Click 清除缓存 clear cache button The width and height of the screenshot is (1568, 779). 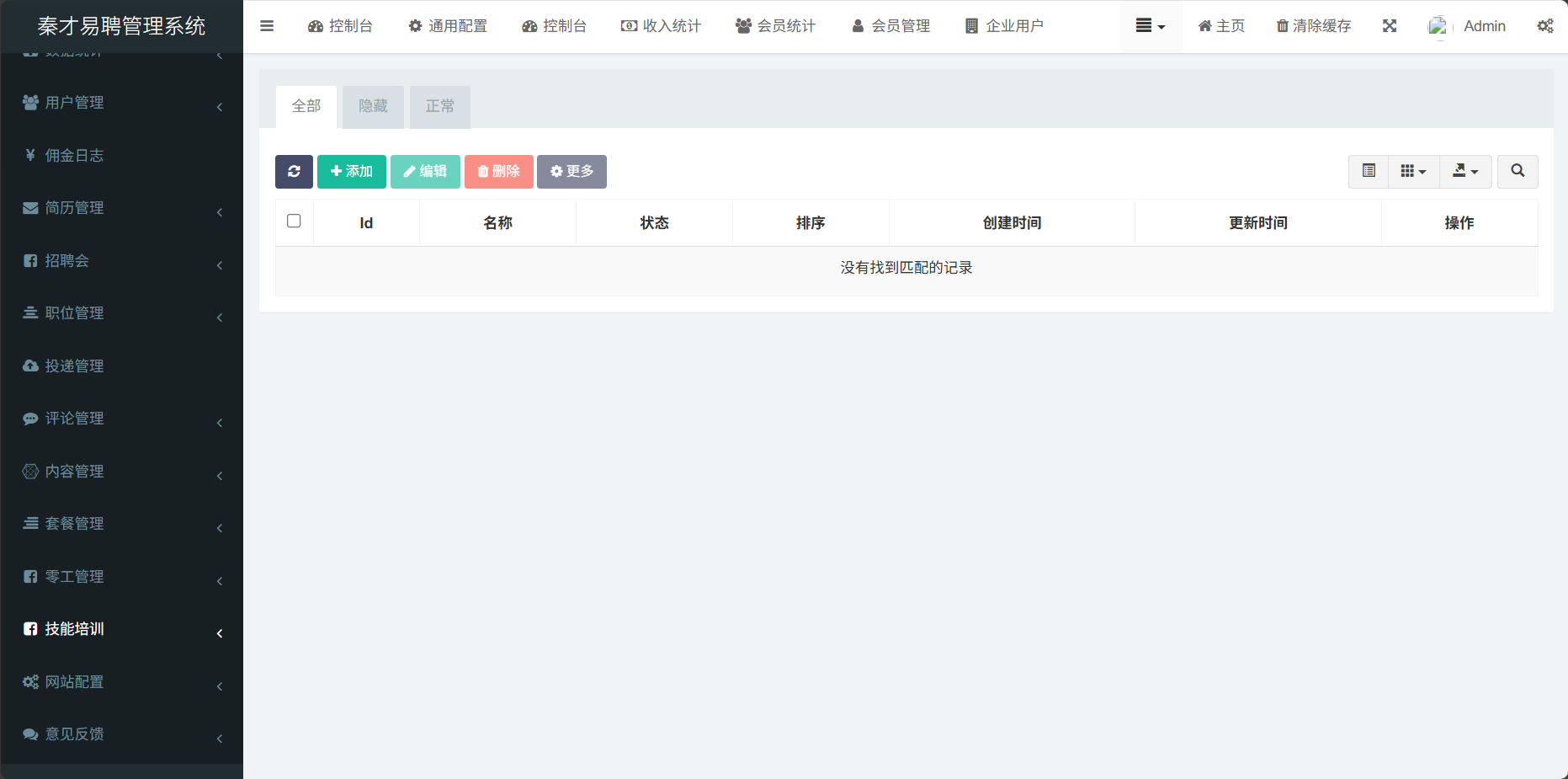pyautogui.click(x=1313, y=26)
